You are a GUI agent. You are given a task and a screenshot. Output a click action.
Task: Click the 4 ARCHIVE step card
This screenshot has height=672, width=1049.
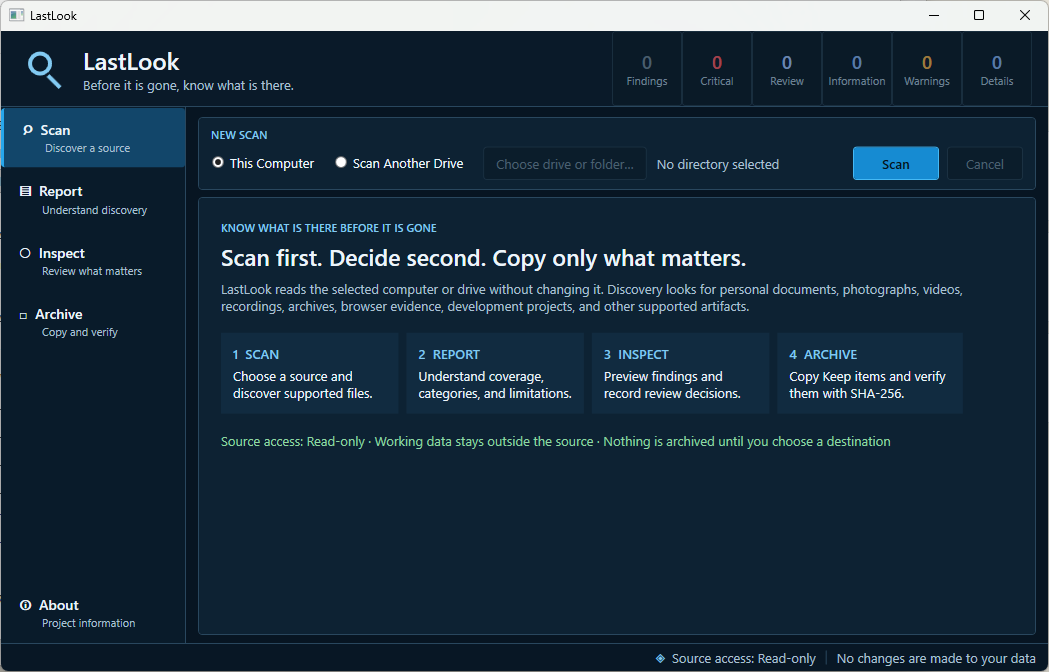click(870, 373)
